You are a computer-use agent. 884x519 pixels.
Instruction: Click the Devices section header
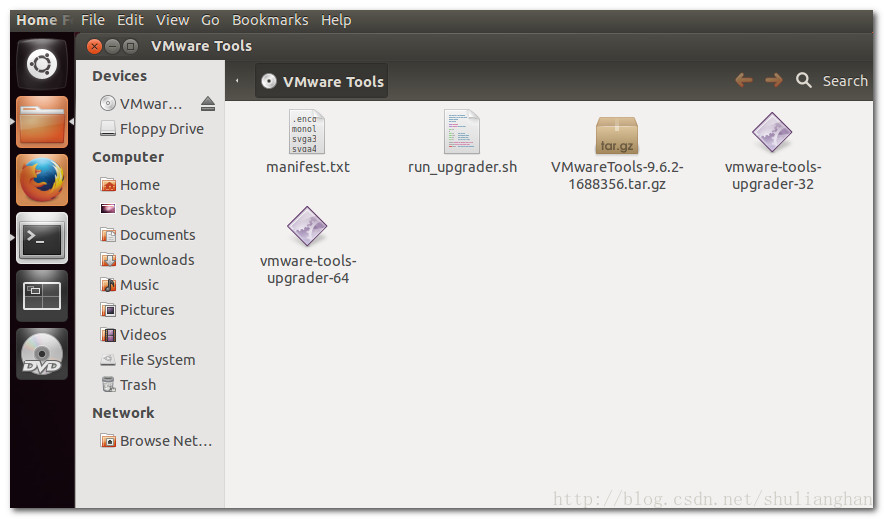(x=120, y=76)
